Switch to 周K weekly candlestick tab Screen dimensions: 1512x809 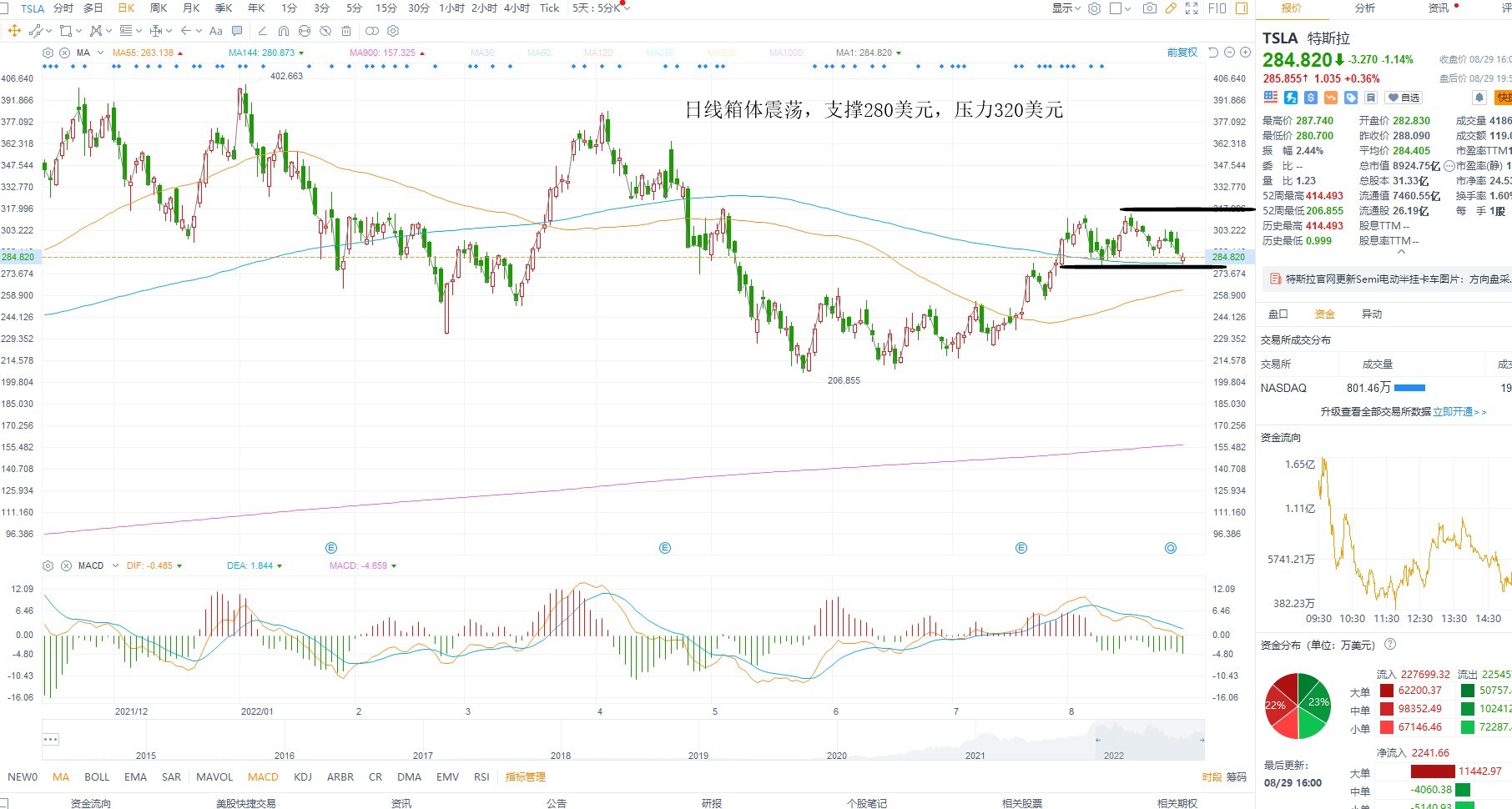159,8
